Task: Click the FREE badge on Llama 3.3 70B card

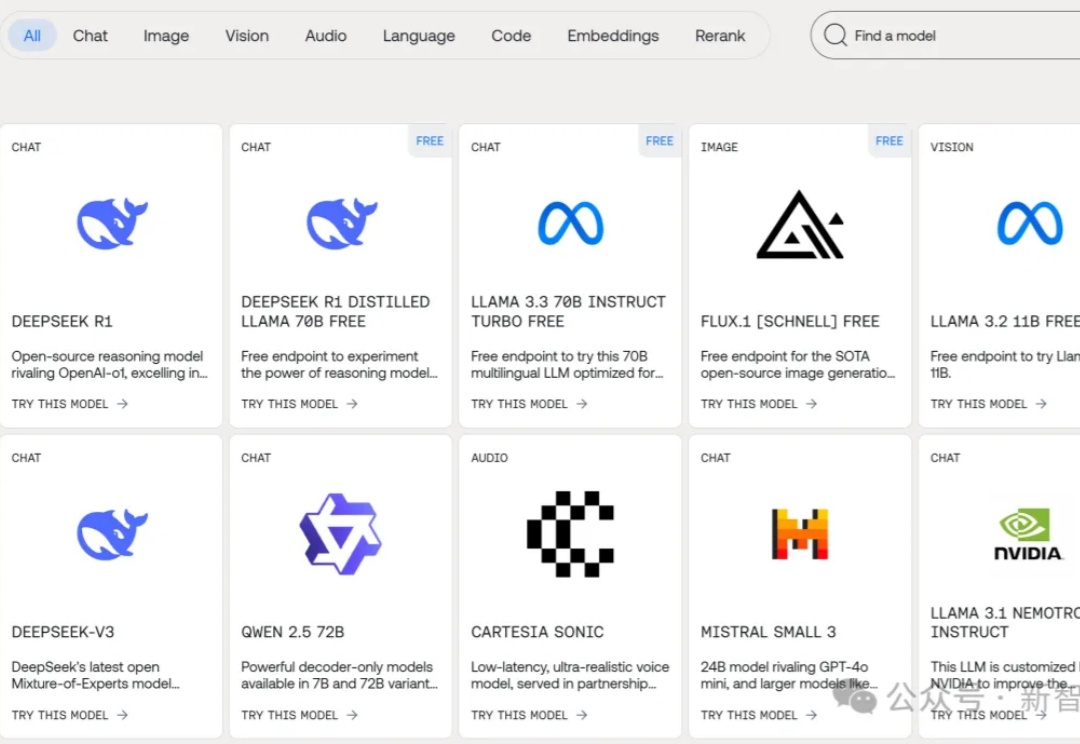Action: pyautogui.click(x=659, y=141)
